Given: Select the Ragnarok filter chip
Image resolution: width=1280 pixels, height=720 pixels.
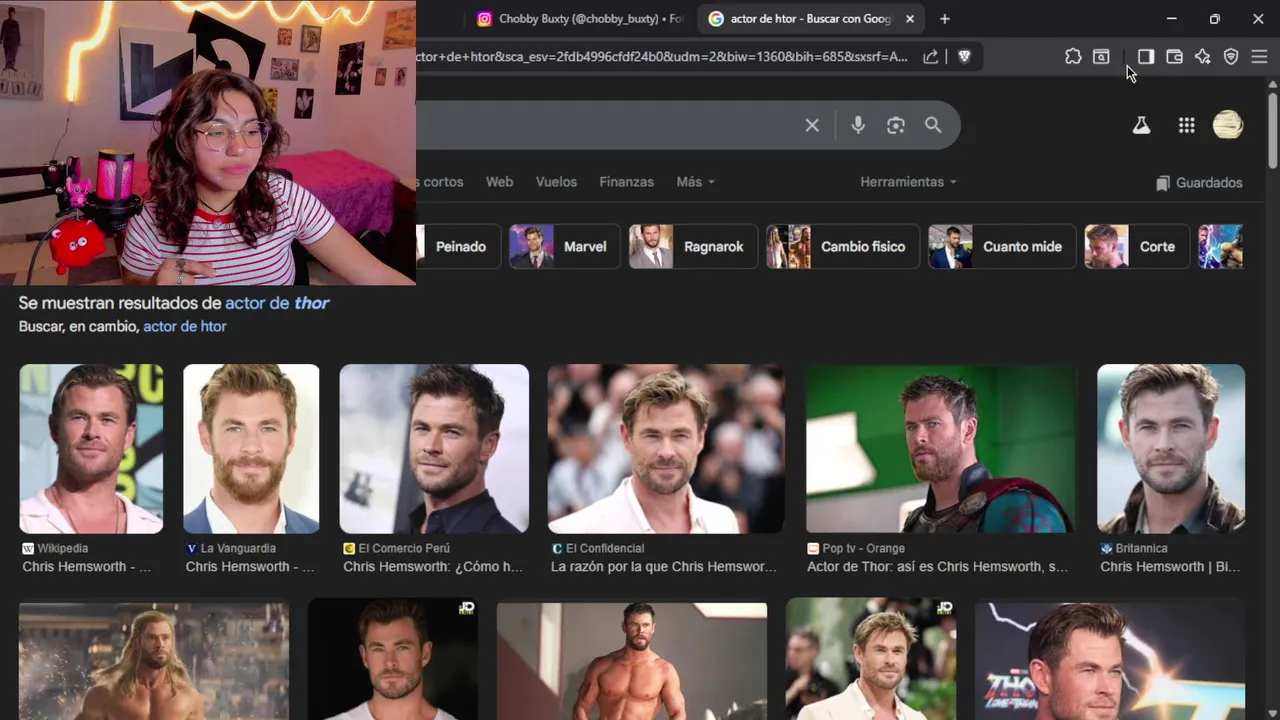Looking at the screenshot, I should (x=692, y=247).
